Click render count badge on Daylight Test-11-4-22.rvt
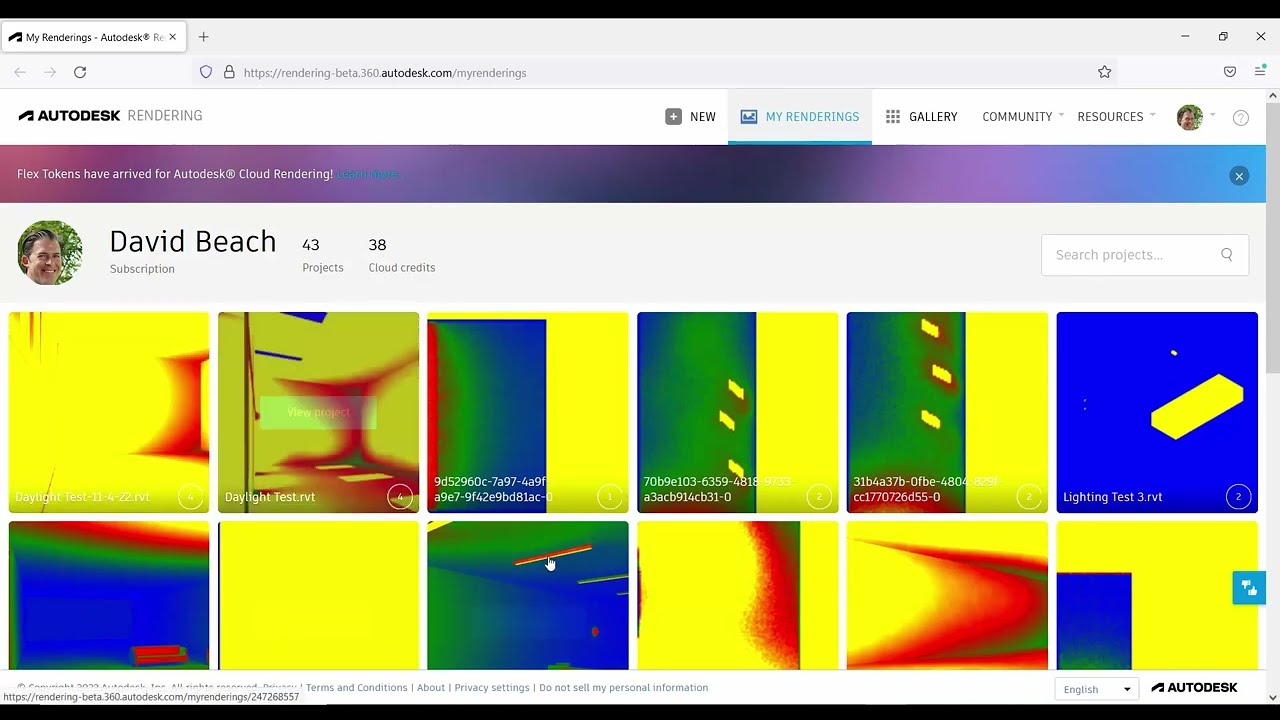The image size is (1280, 720). point(190,497)
